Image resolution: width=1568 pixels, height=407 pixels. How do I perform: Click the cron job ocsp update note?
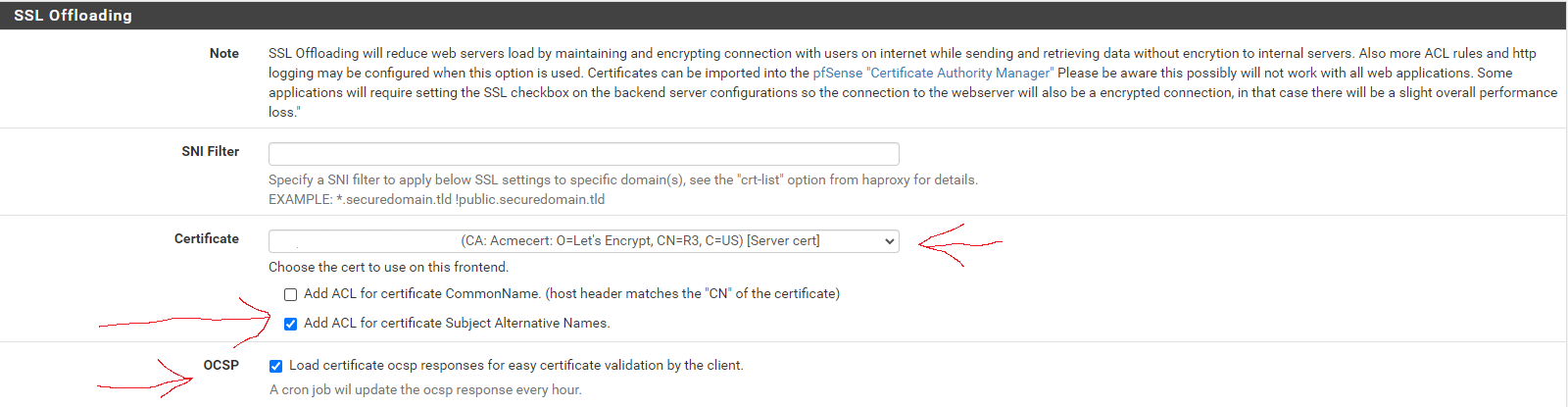click(x=425, y=389)
